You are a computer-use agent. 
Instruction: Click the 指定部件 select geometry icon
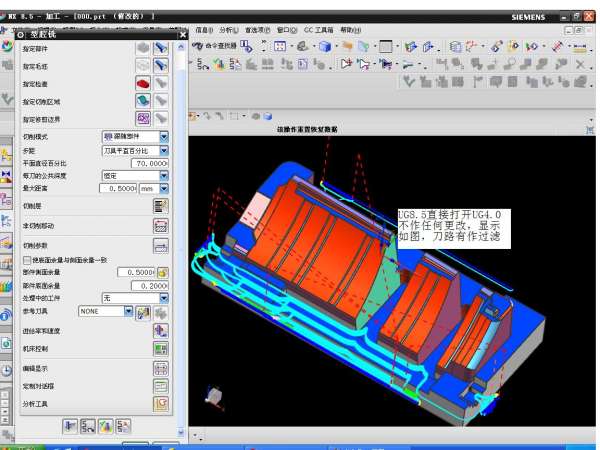pos(143,48)
